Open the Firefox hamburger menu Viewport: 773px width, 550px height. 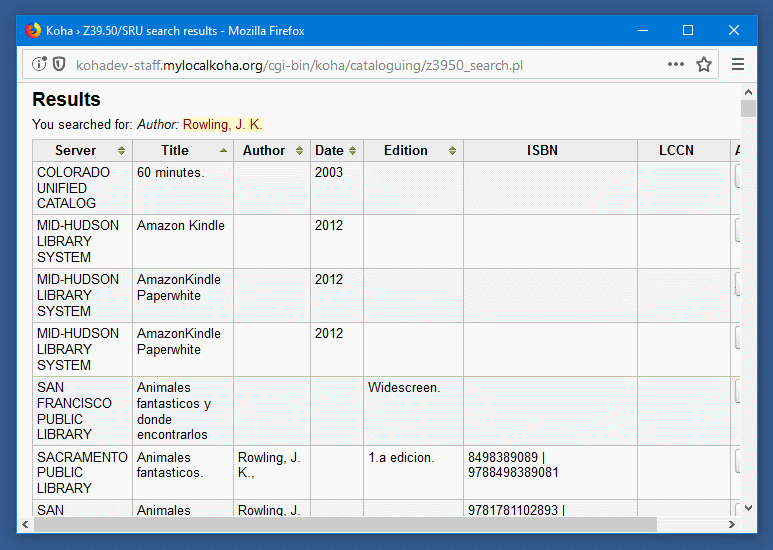coord(738,65)
